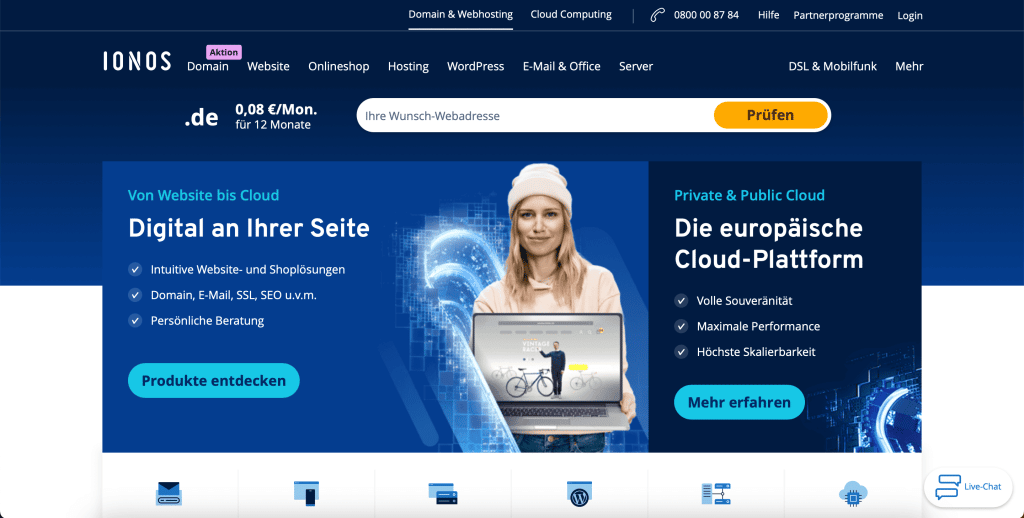The image size is (1024, 518).
Task: Open the Hilfe link
Action: (768, 15)
